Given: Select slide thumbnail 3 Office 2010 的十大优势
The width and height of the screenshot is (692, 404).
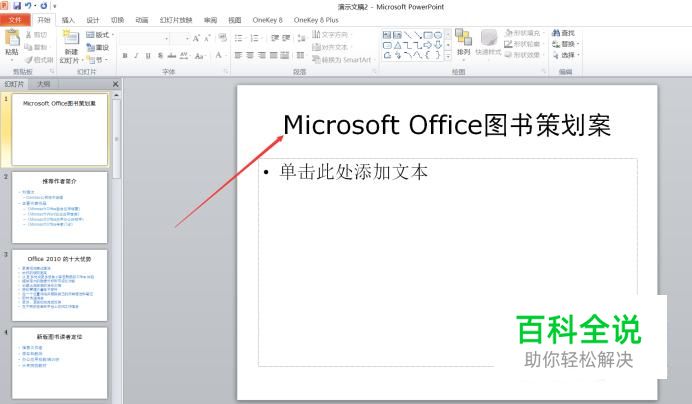Looking at the screenshot, I should click(x=60, y=285).
